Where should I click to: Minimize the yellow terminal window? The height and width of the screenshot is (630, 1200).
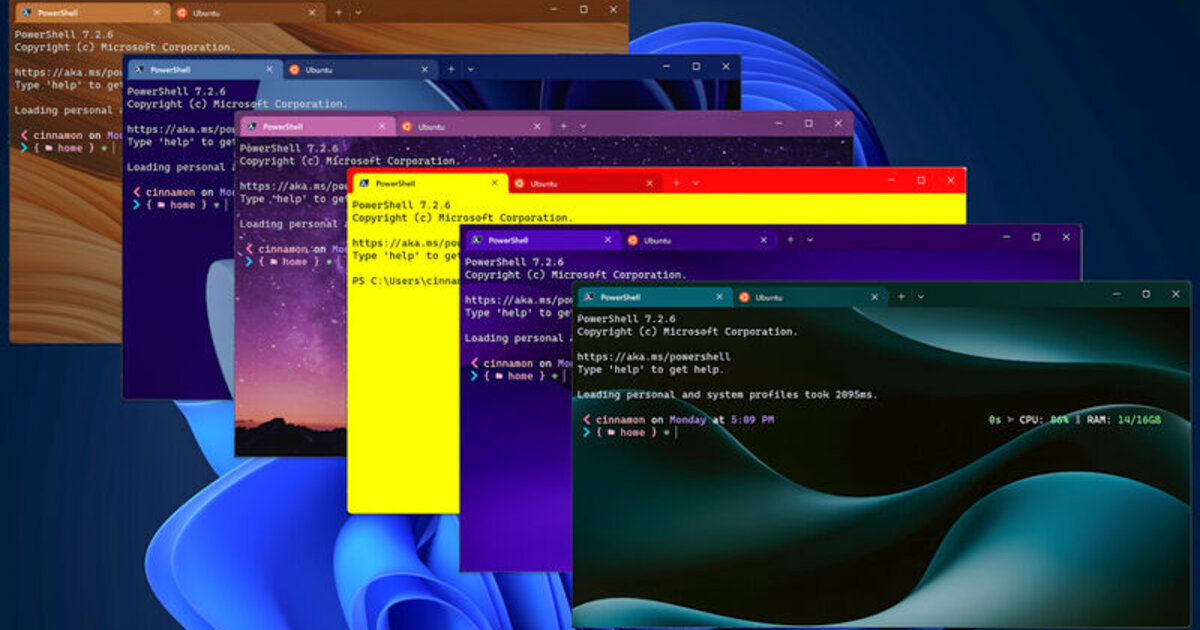(x=890, y=181)
